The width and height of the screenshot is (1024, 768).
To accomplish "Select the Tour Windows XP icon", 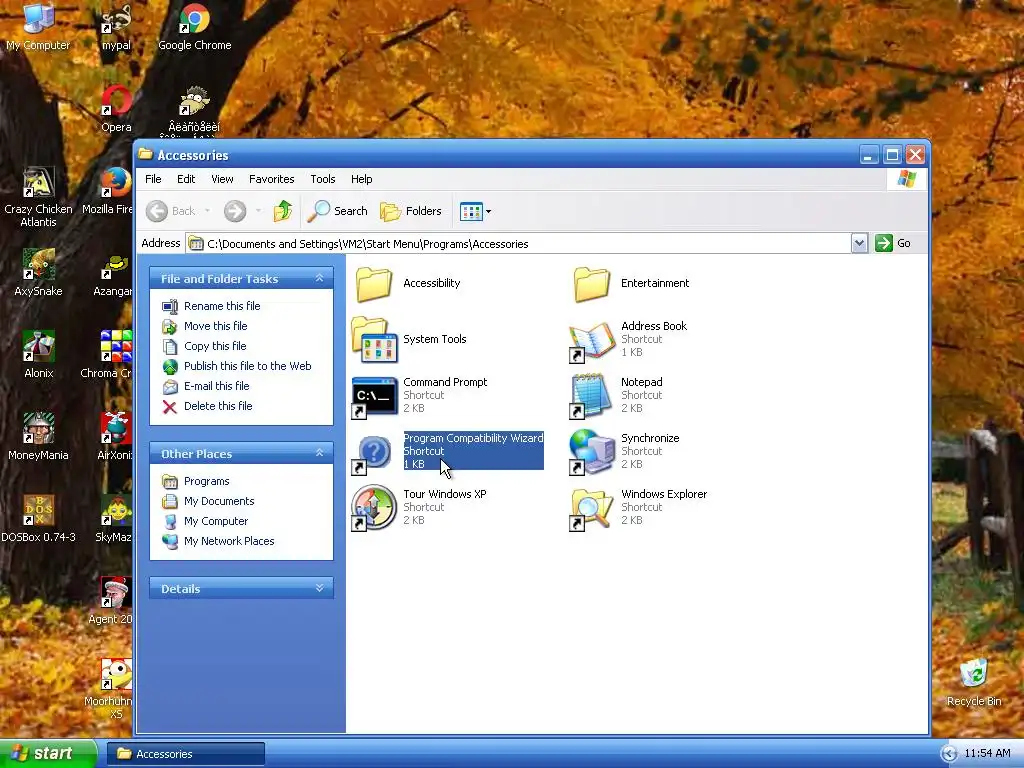I will click(374, 508).
